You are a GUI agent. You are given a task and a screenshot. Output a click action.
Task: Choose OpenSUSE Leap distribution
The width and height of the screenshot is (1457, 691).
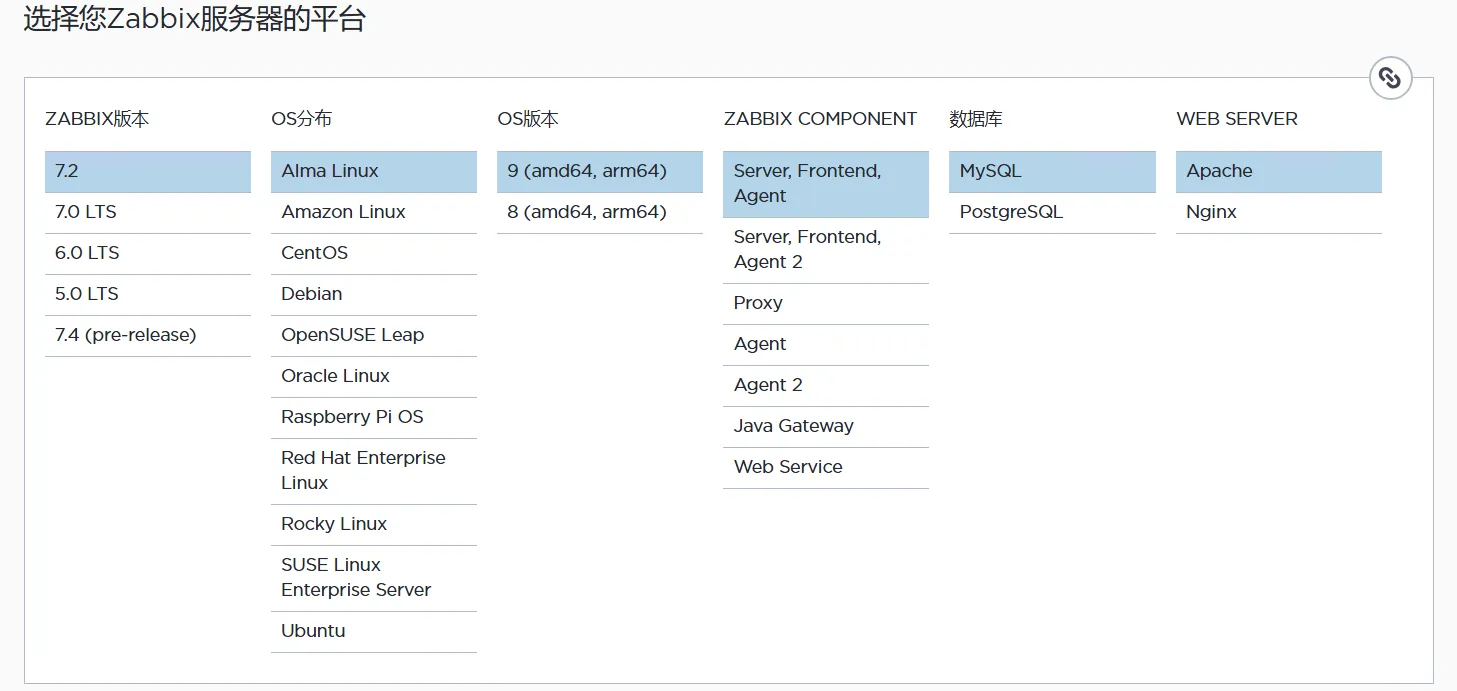pyautogui.click(x=374, y=335)
